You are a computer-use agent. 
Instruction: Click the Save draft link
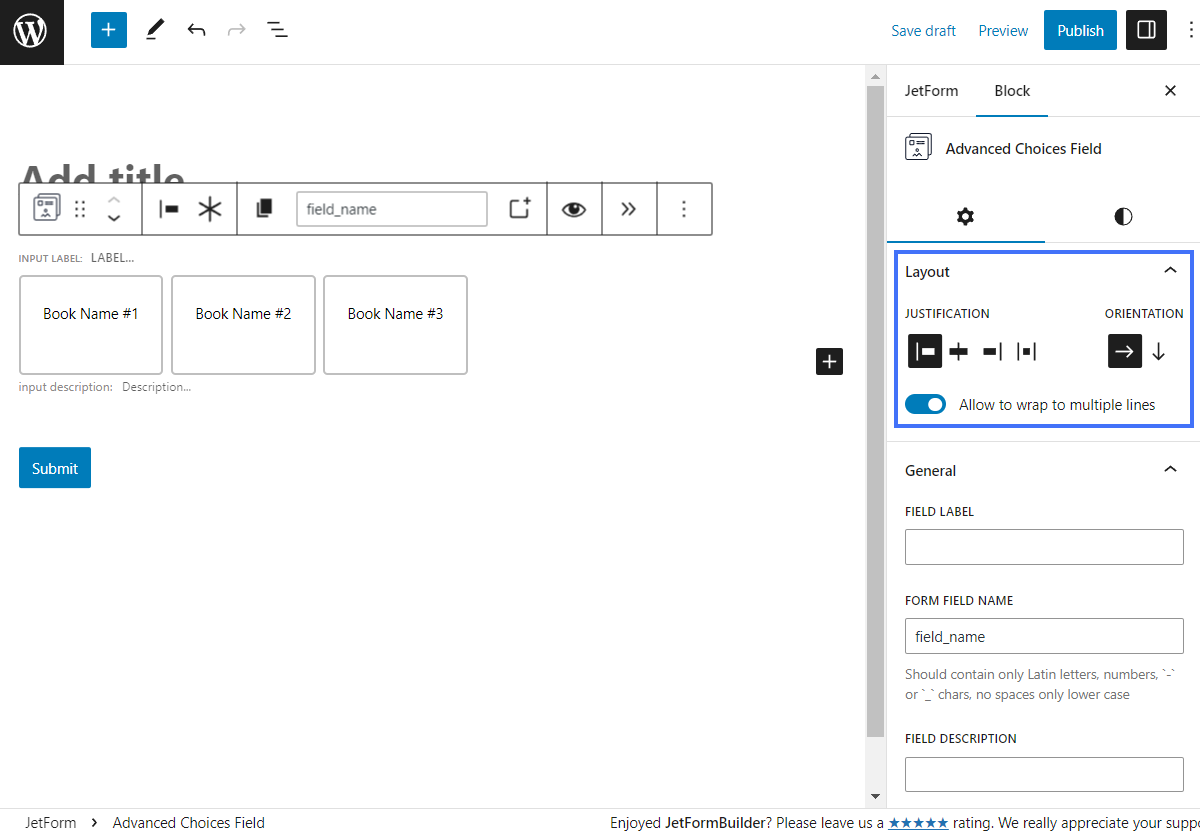click(923, 31)
